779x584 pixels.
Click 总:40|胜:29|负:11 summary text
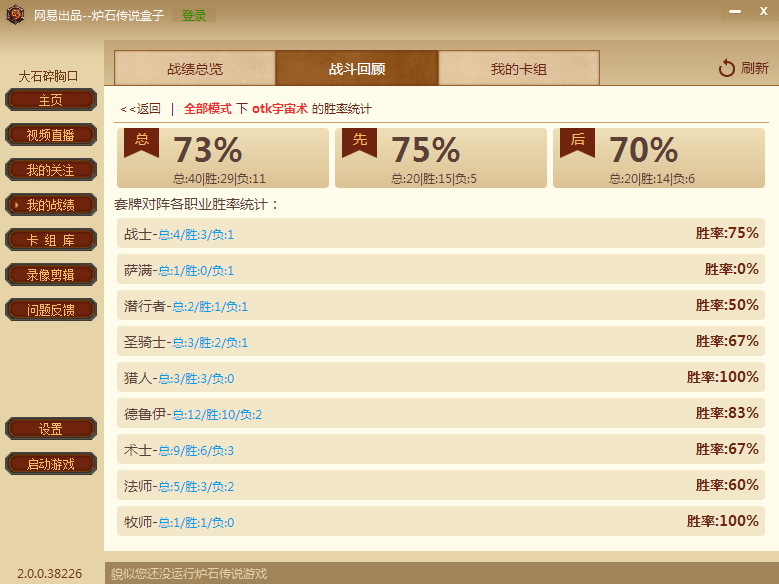tap(220, 178)
